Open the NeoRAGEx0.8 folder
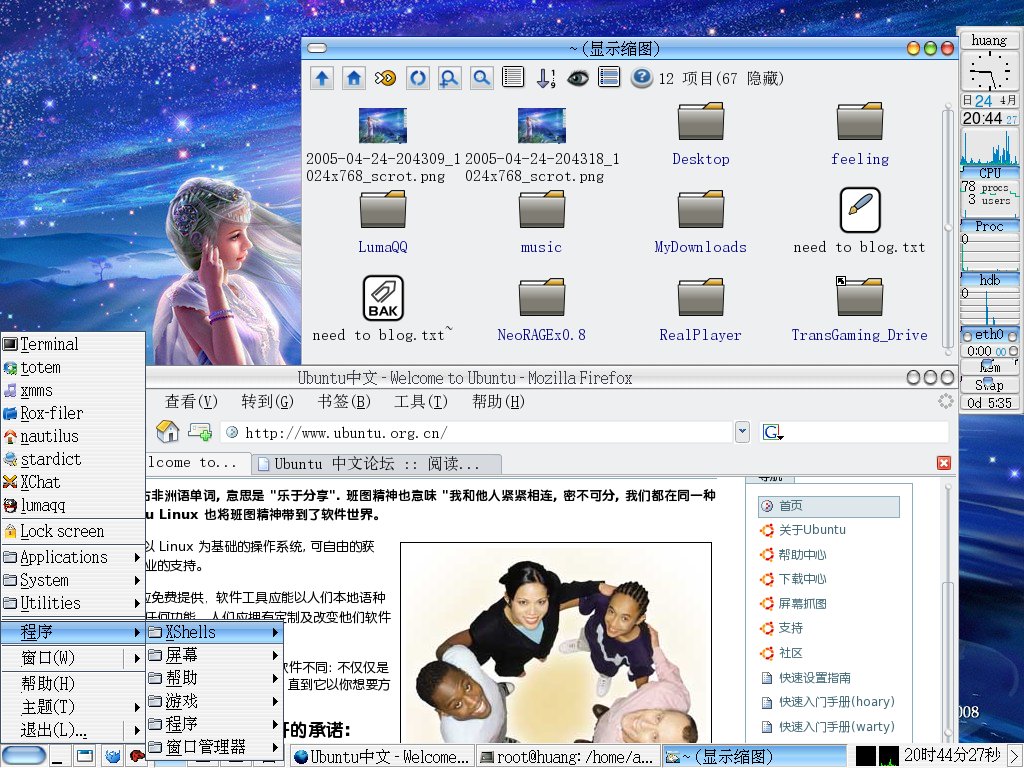Screen dimensions: 1024x768 (x=541, y=311)
